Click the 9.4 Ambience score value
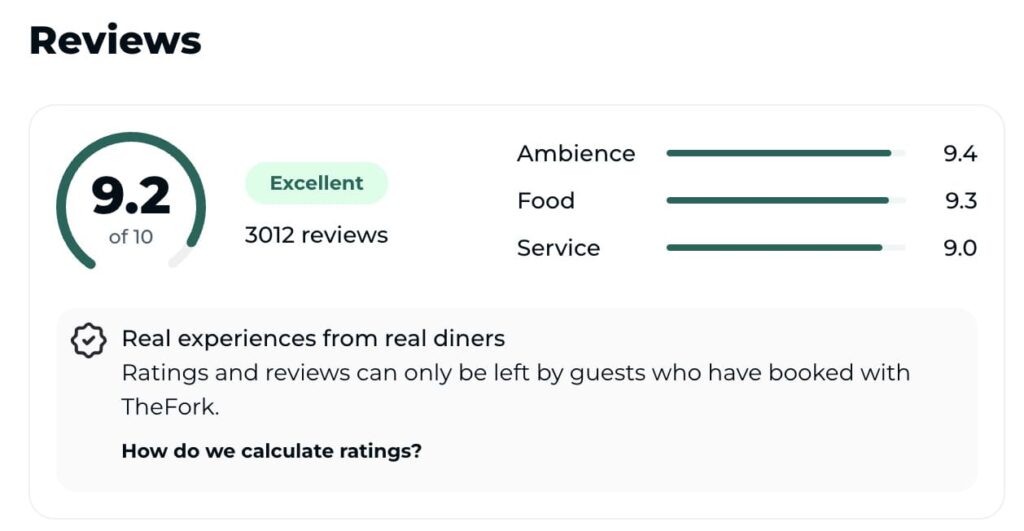The width and height of the screenshot is (1024, 531). 960,153
